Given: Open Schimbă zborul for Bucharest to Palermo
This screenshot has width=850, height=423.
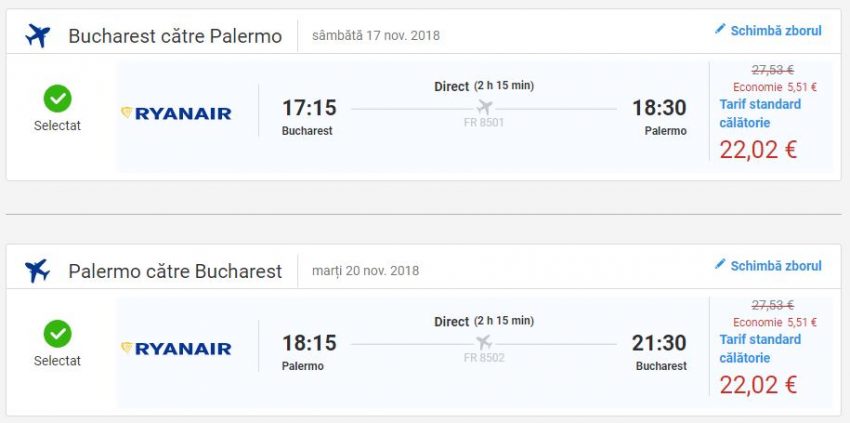Looking at the screenshot, I should 776,31.
